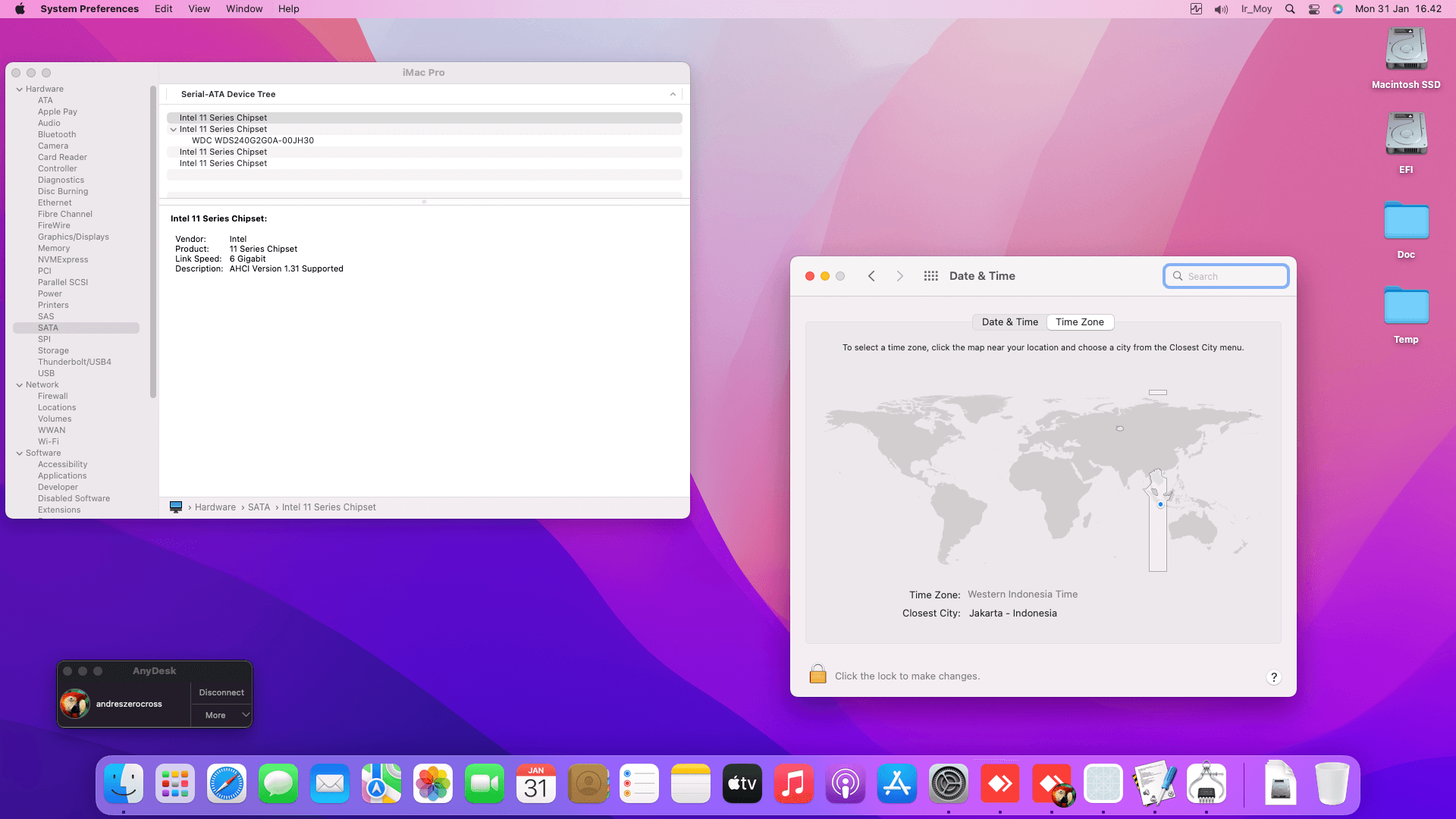Viewport: 1456px width, 819px height.
Task: Click the time zone world map
Action: 1043,479
